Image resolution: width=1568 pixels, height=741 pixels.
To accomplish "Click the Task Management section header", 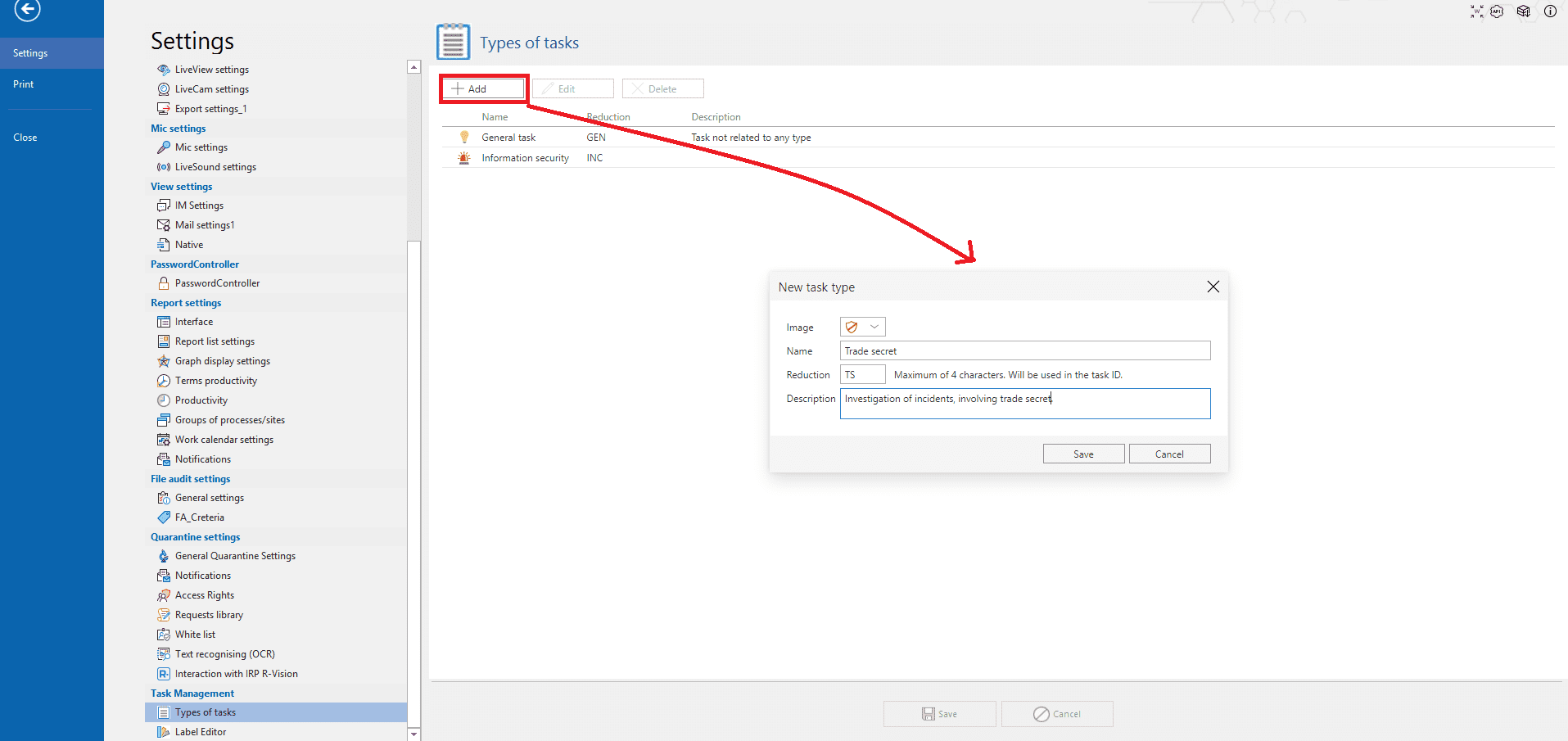I will 192,694.
